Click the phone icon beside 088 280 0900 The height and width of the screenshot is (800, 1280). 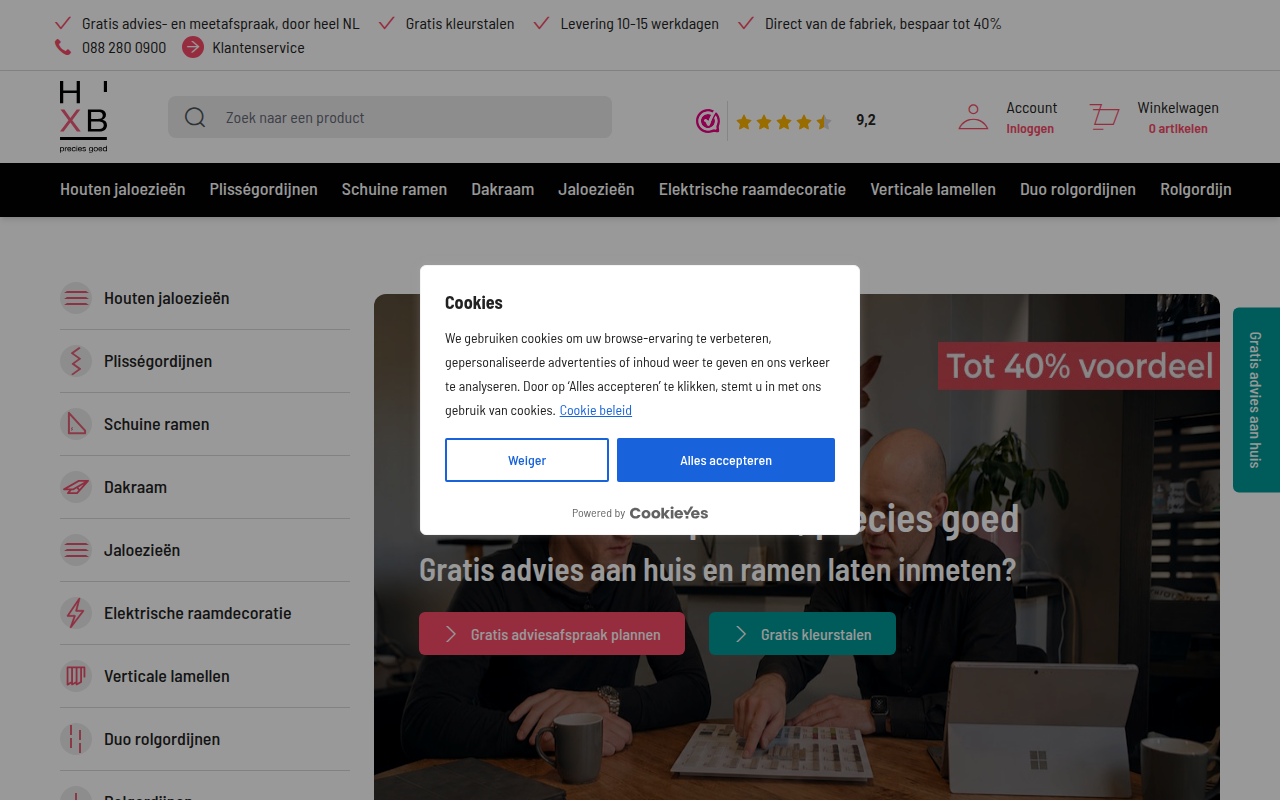(x=63, y=47)
